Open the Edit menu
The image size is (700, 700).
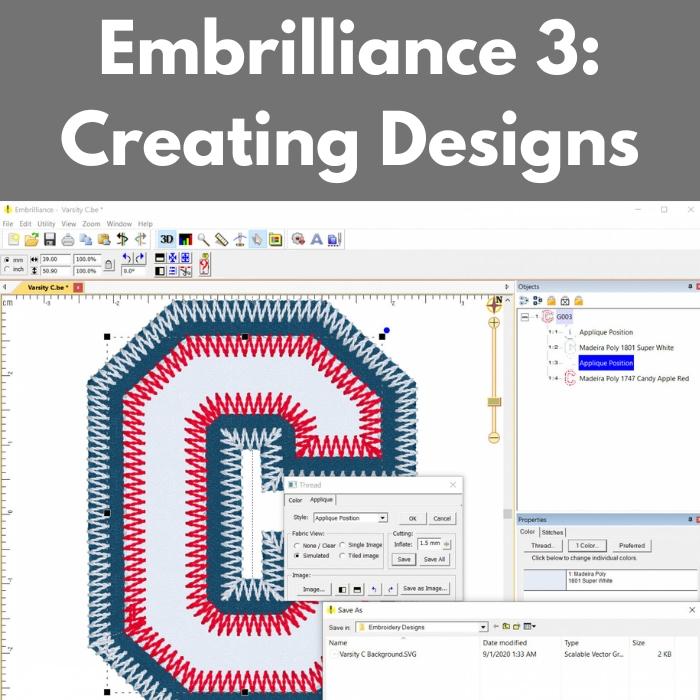pos(25,224)
